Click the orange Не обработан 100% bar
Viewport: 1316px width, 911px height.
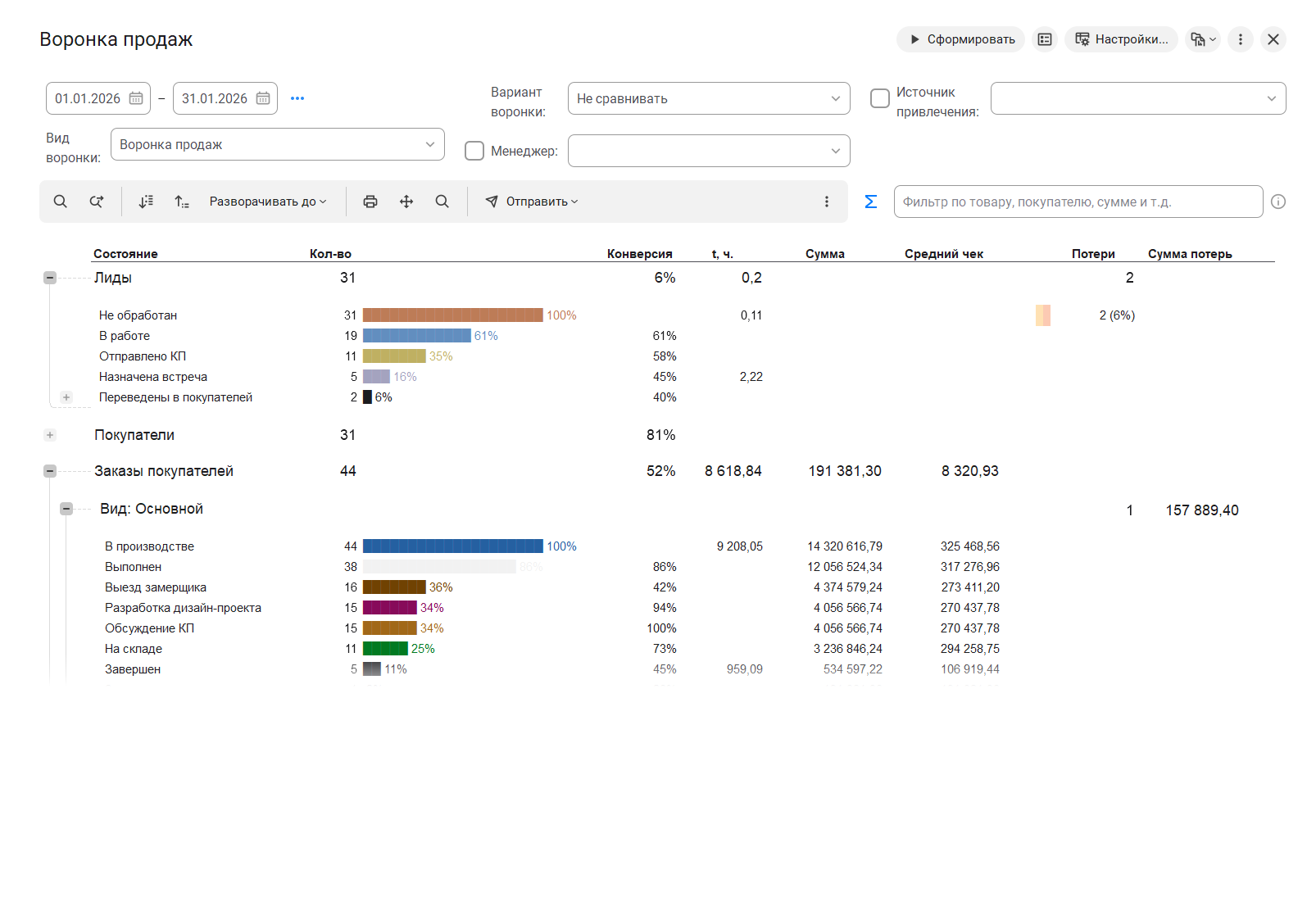(453, 315)
